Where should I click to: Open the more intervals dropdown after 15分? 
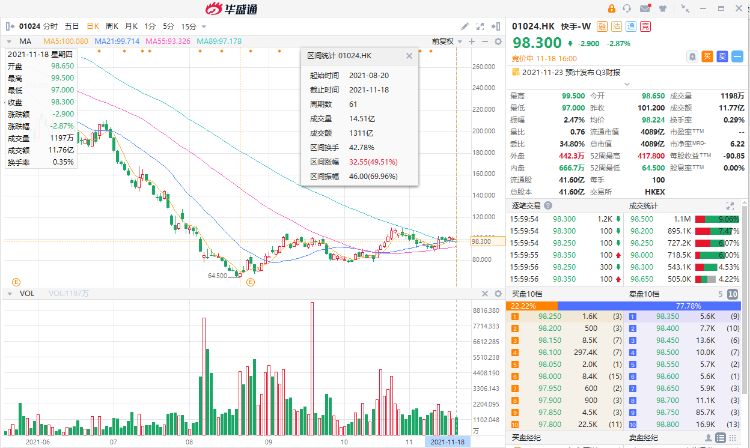tap(204, 27)
